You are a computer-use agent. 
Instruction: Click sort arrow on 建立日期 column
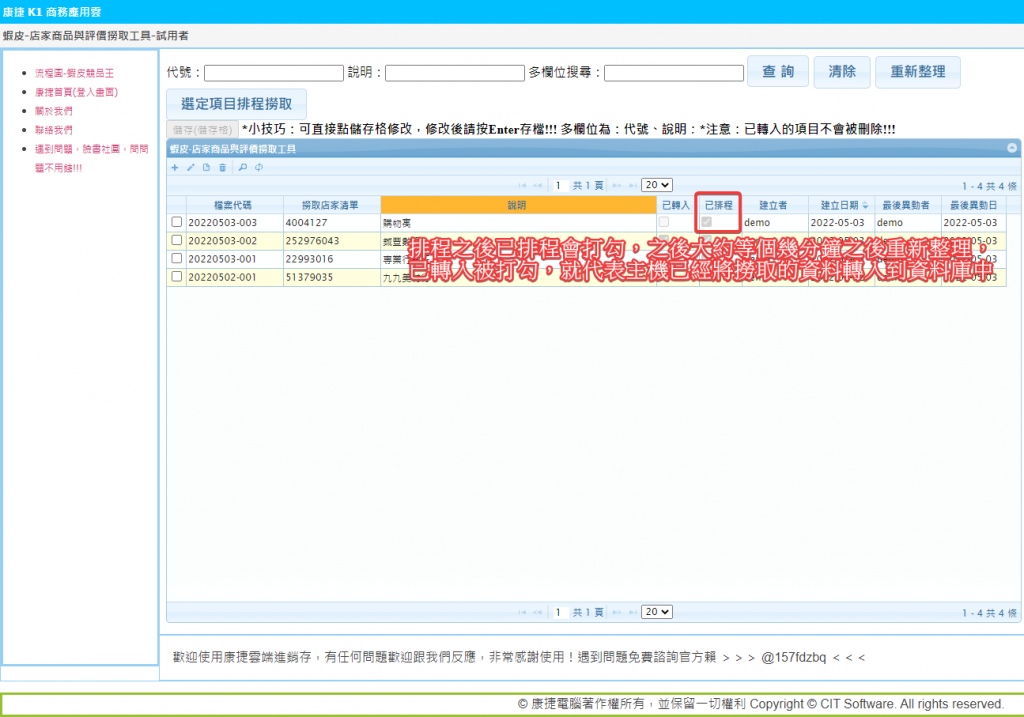click(x=865, y=205)
